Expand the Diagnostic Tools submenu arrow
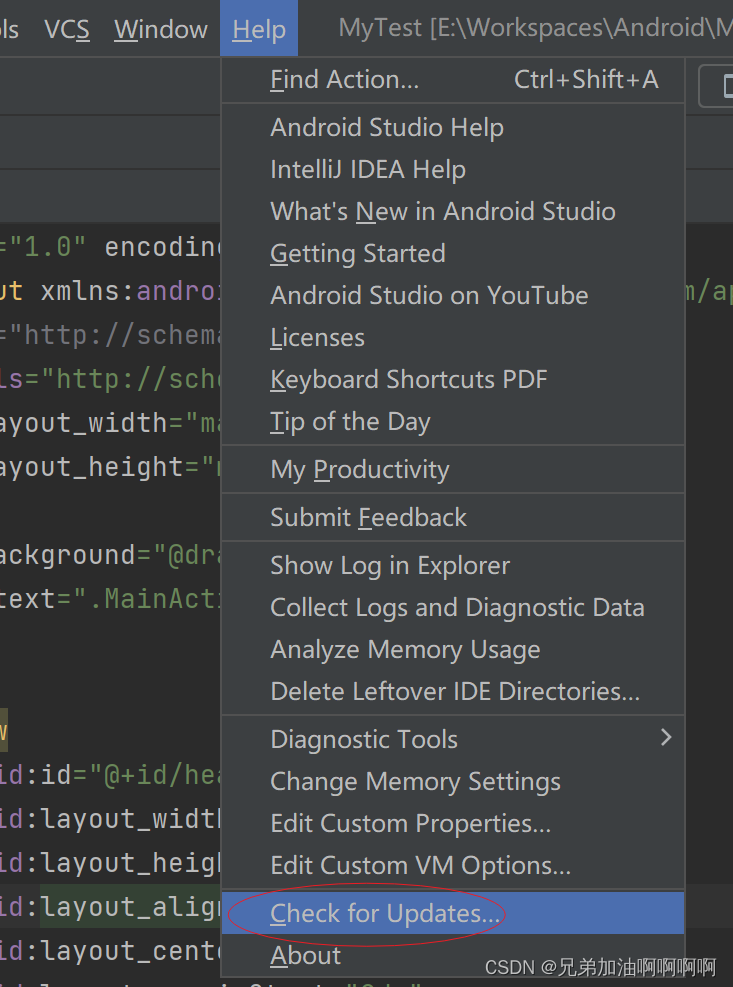This screenshot has height=987, width=733. tap(666, 738)
